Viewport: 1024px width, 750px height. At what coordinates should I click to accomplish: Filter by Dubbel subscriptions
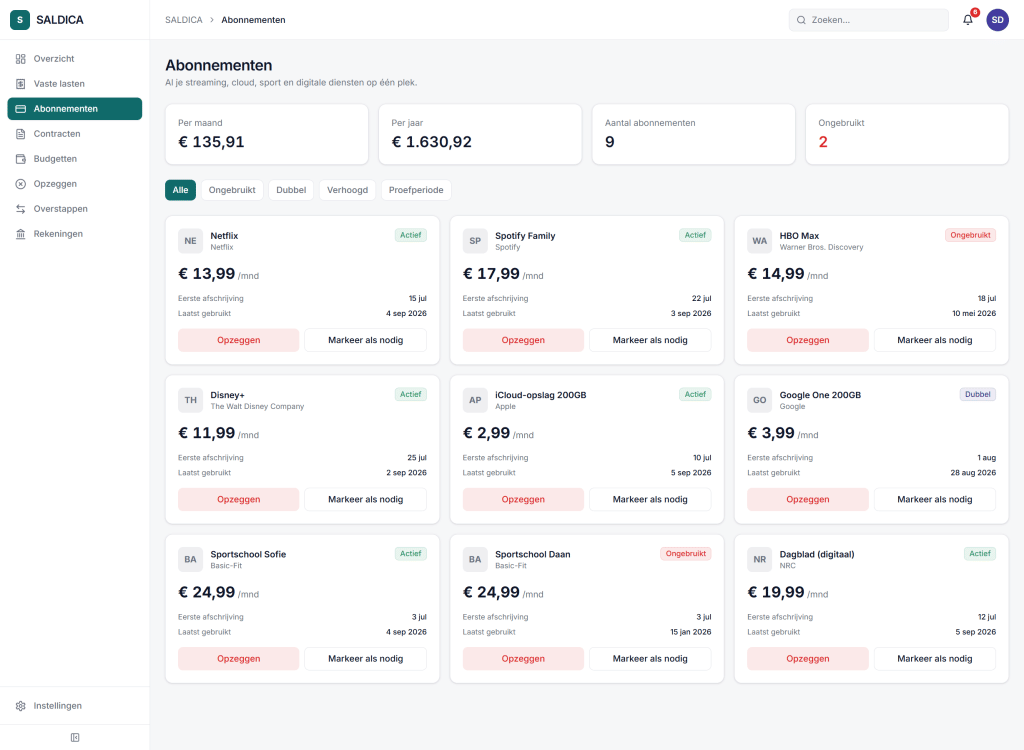point(291,190)
